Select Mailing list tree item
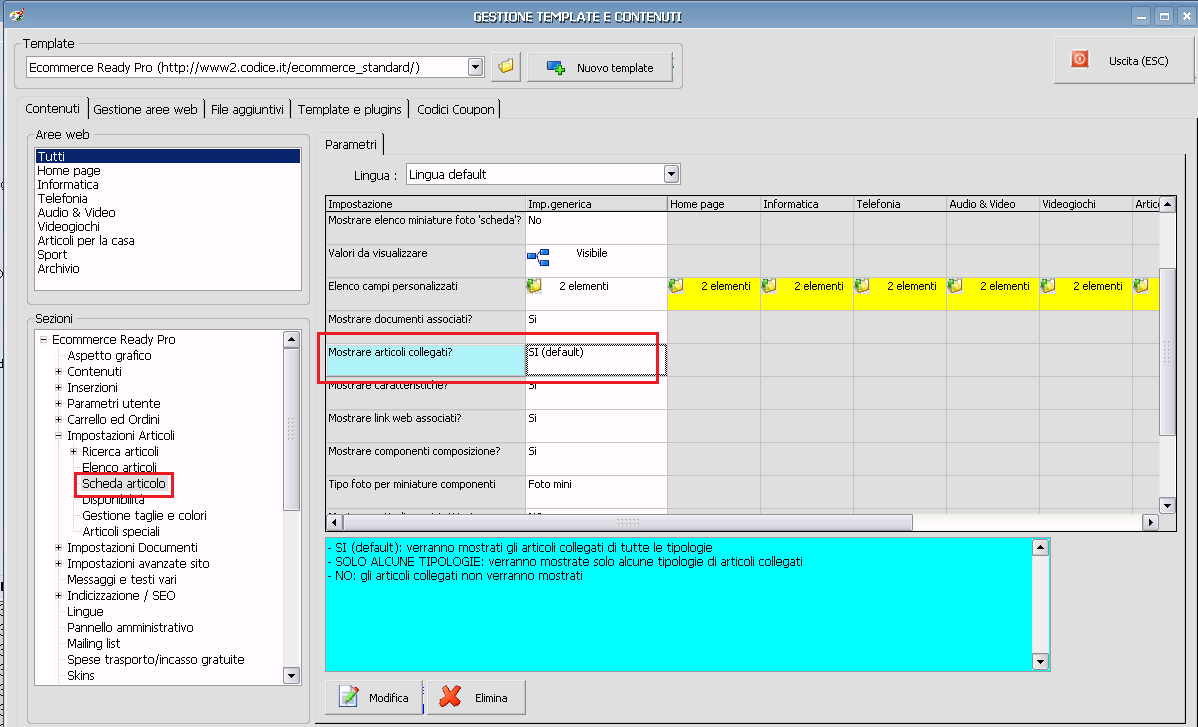1198x727 pixels. point(93,644)
